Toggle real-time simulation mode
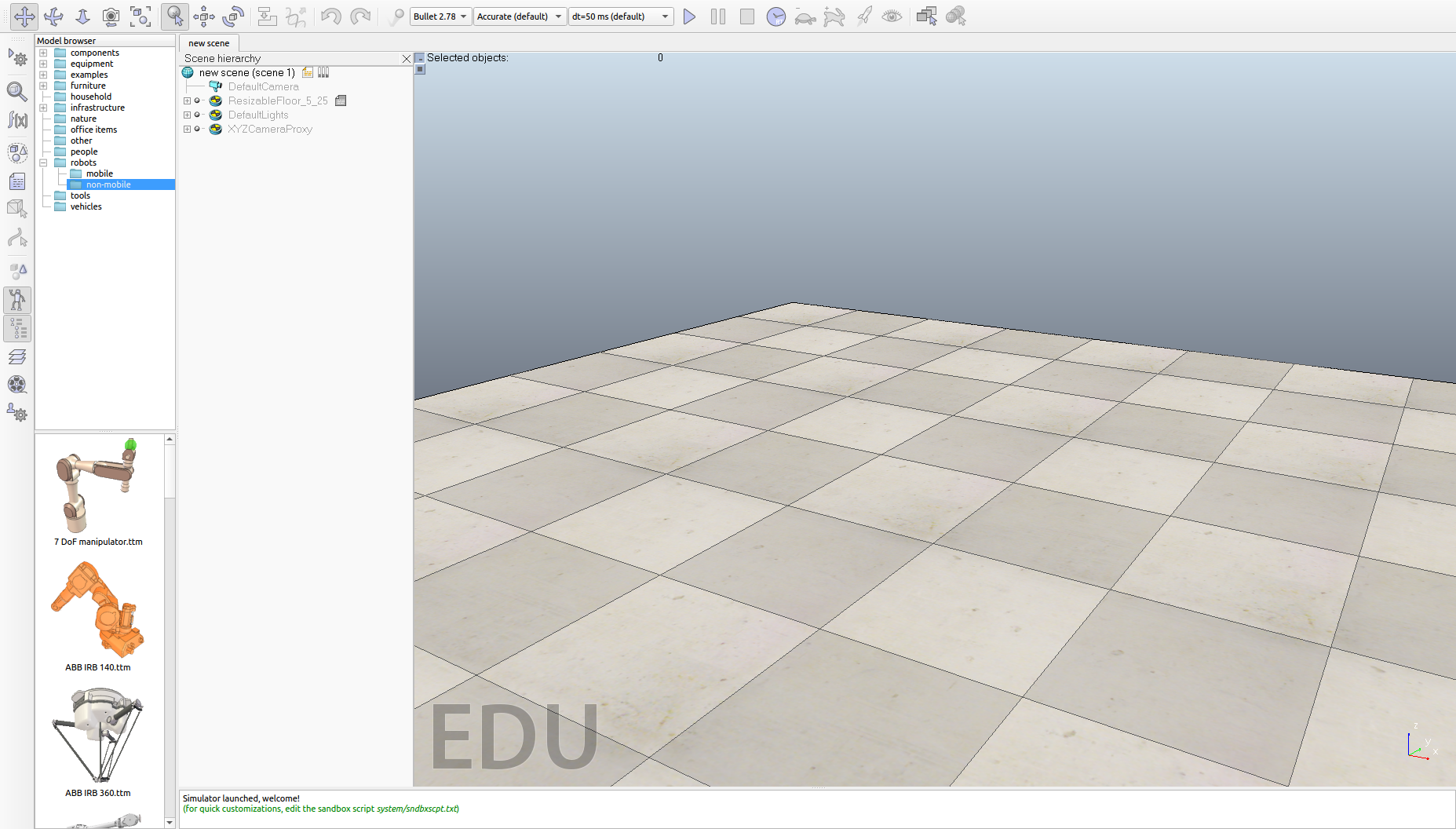 point(775,16)
